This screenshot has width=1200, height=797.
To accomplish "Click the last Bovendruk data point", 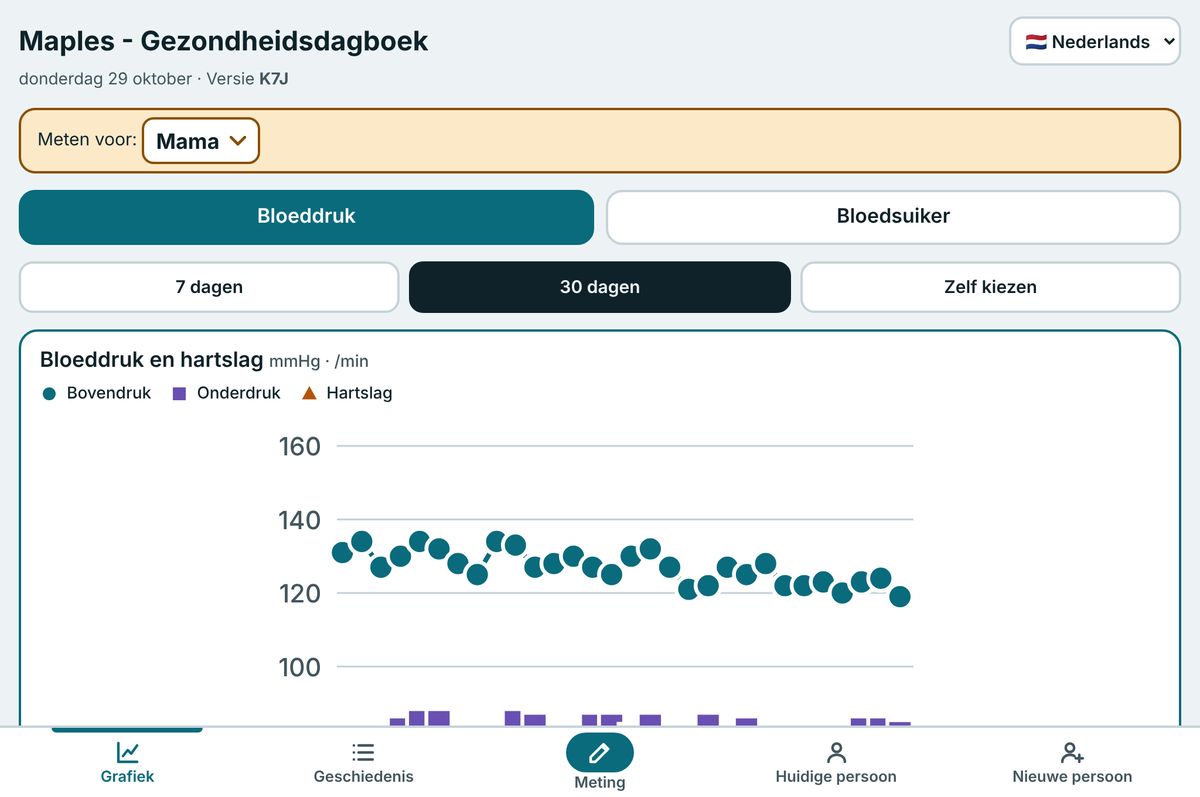I will [900, 597].
